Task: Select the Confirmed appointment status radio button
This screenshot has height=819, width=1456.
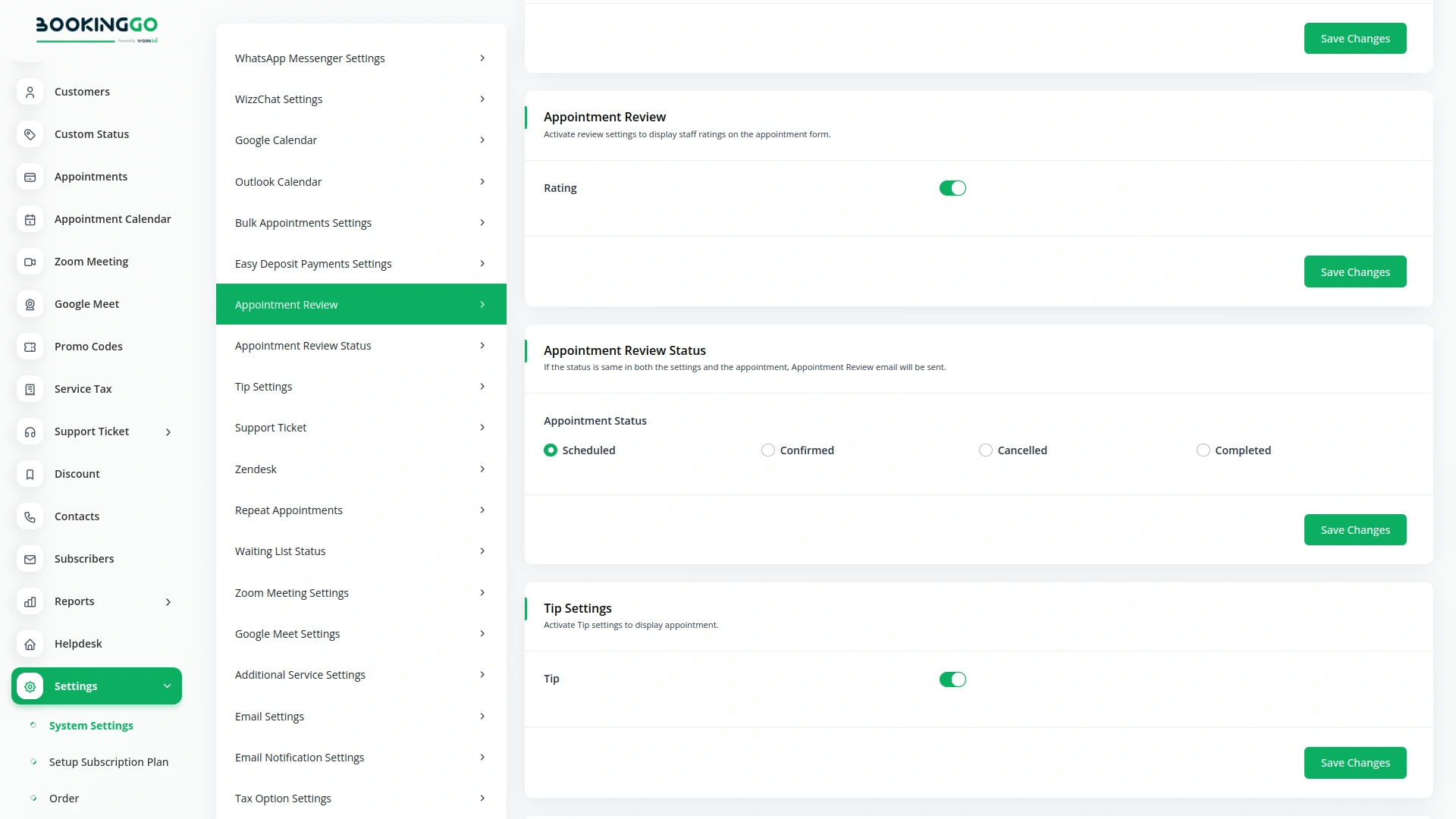Action: tap(767, 450)
